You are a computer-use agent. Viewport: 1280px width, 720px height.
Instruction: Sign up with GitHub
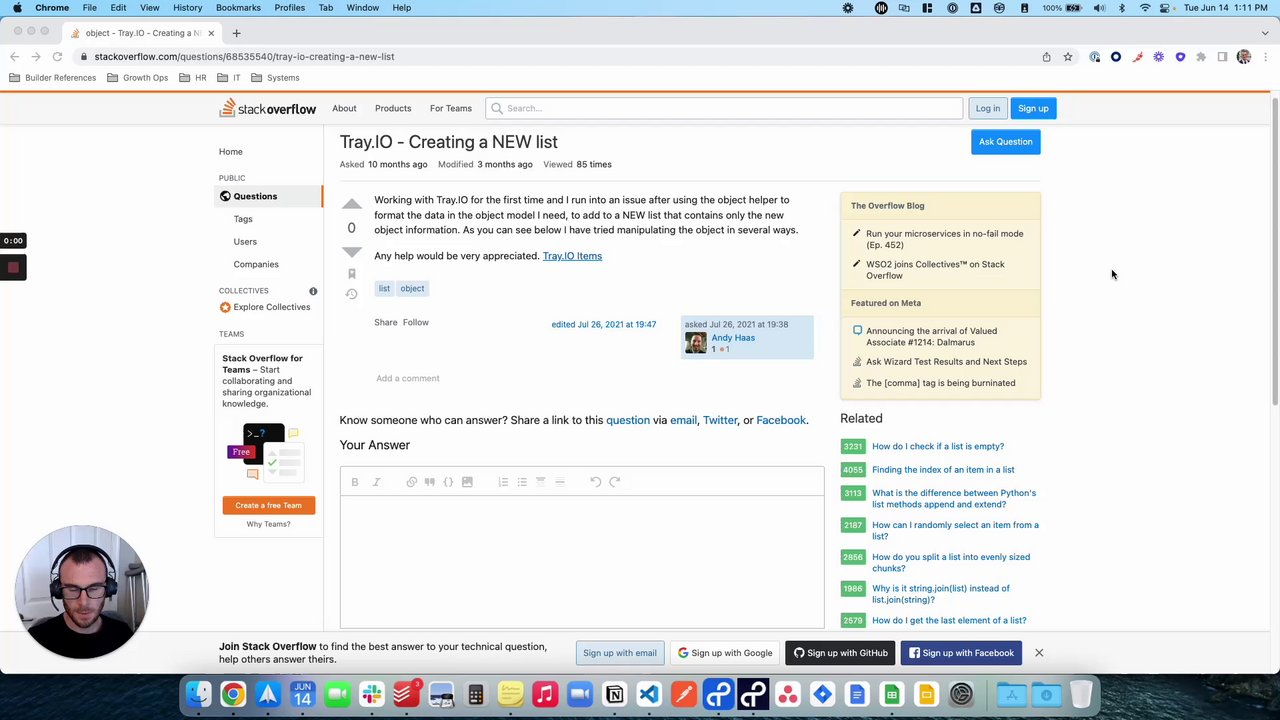point(841,653)
